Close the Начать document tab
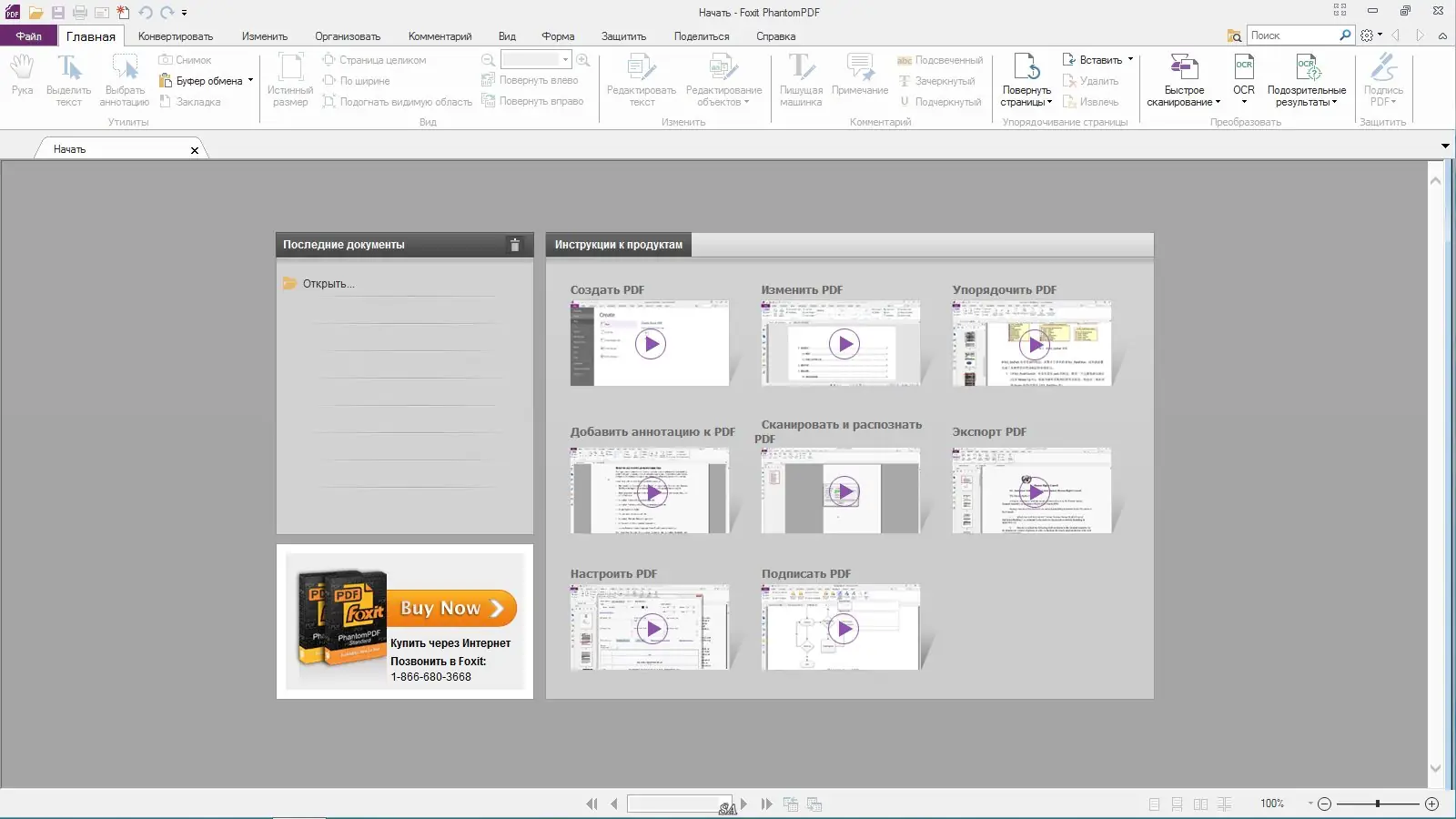The height and width of the screenshot is (819, 1456). [195, 150]
